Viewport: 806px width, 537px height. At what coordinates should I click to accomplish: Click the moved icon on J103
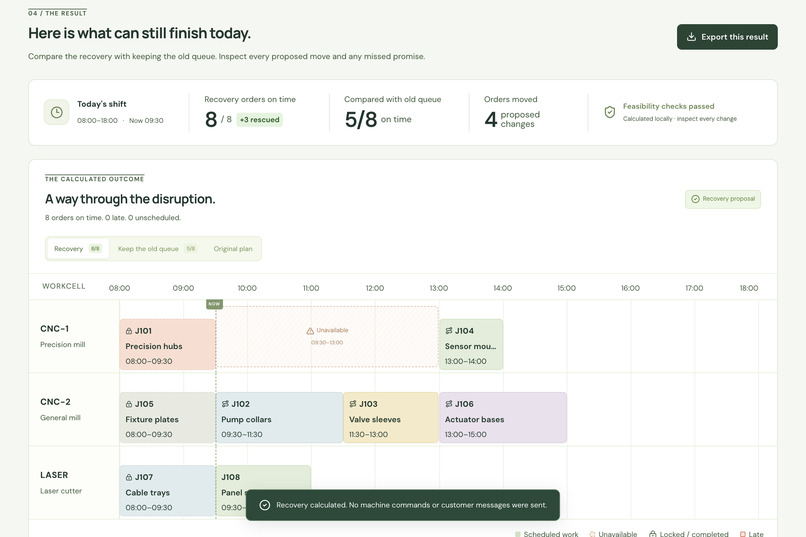[353, 404]
